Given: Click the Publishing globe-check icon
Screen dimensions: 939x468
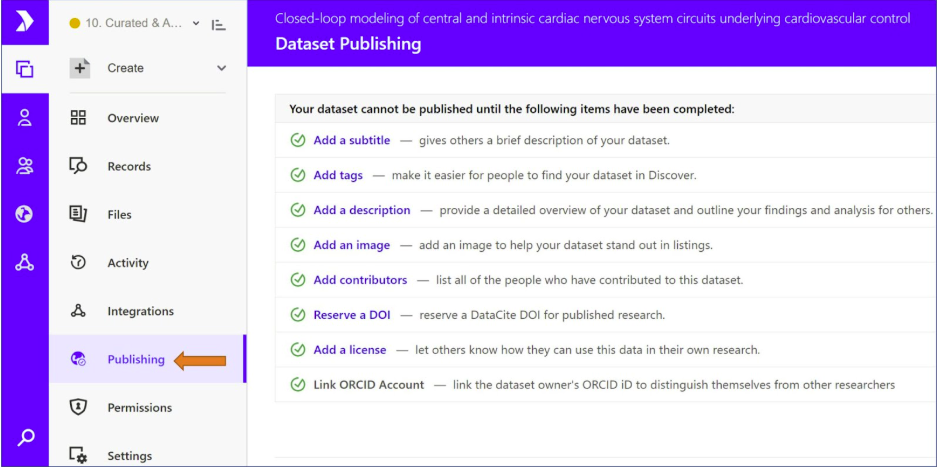Looking at the screenshot, I should (x=78, y=359).
